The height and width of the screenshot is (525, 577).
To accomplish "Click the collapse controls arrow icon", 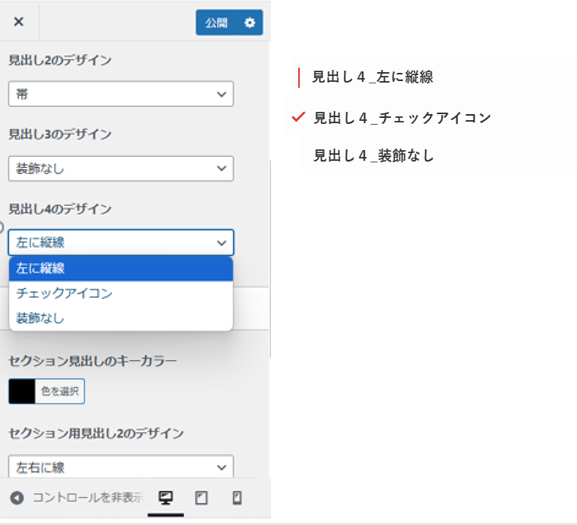I will [x=17, y=498].
